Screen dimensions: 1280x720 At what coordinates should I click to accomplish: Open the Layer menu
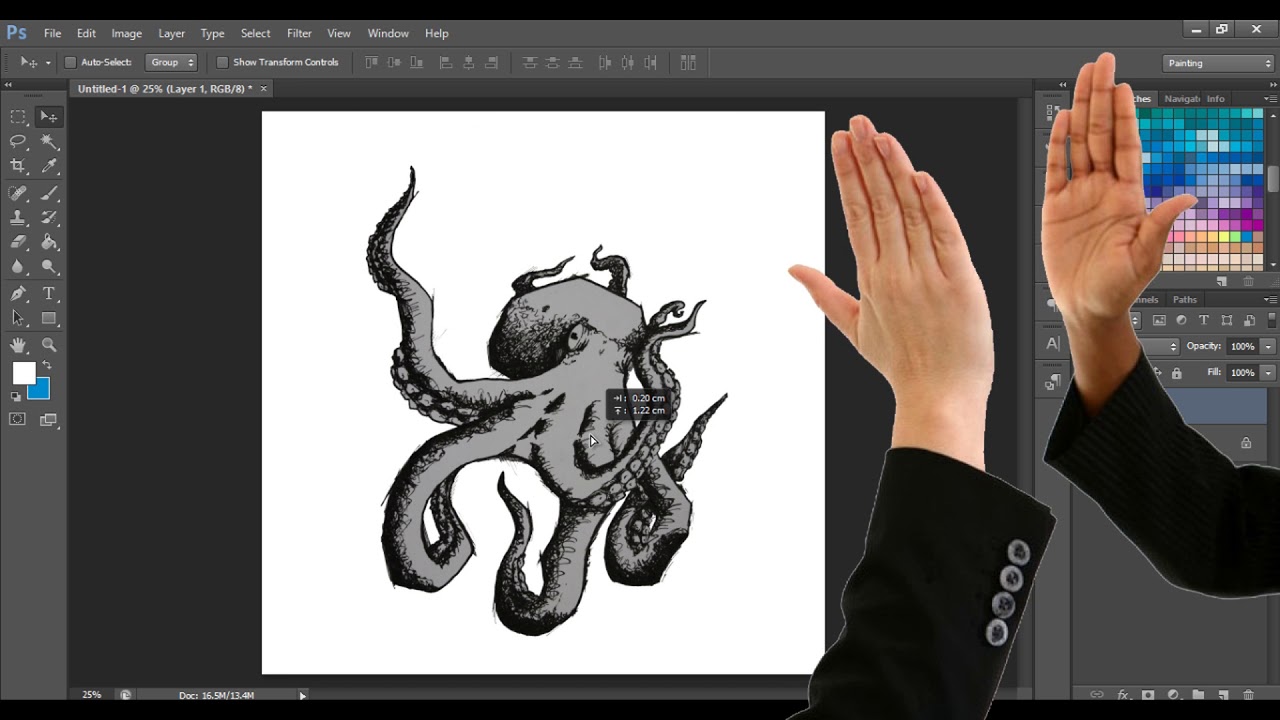pos(171,33)
